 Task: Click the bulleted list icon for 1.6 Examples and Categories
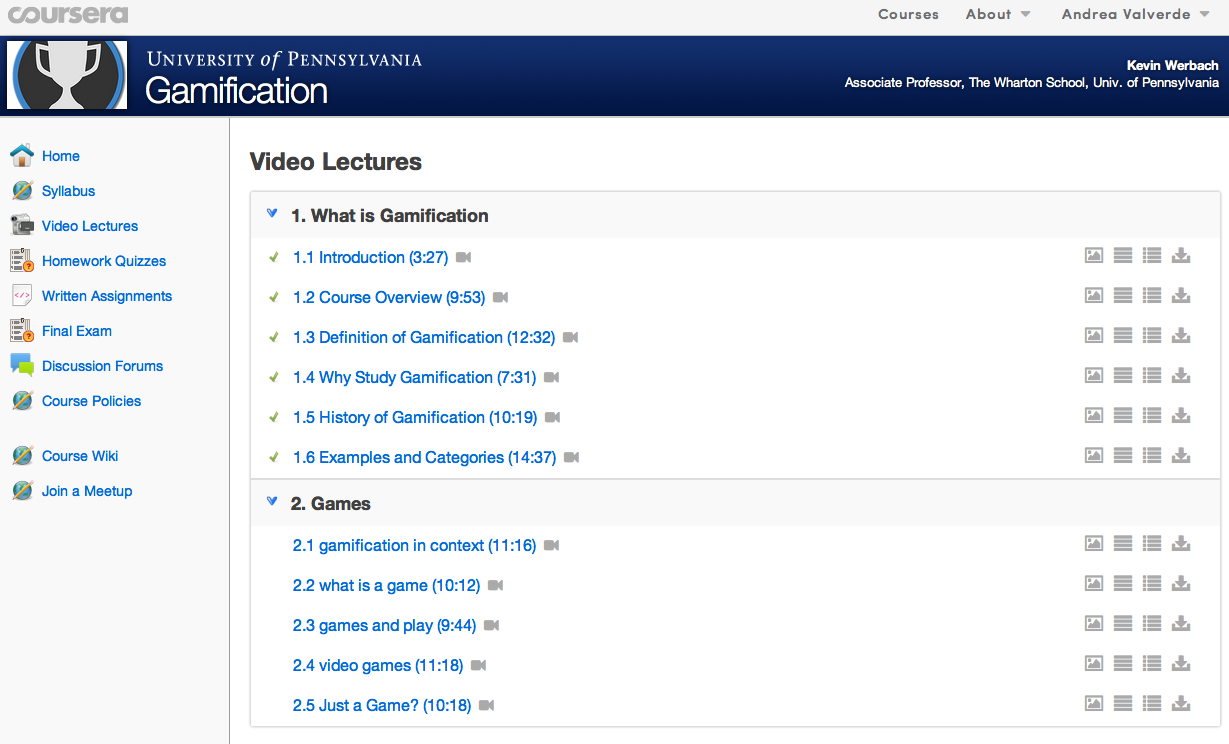tap(1152, 456)
